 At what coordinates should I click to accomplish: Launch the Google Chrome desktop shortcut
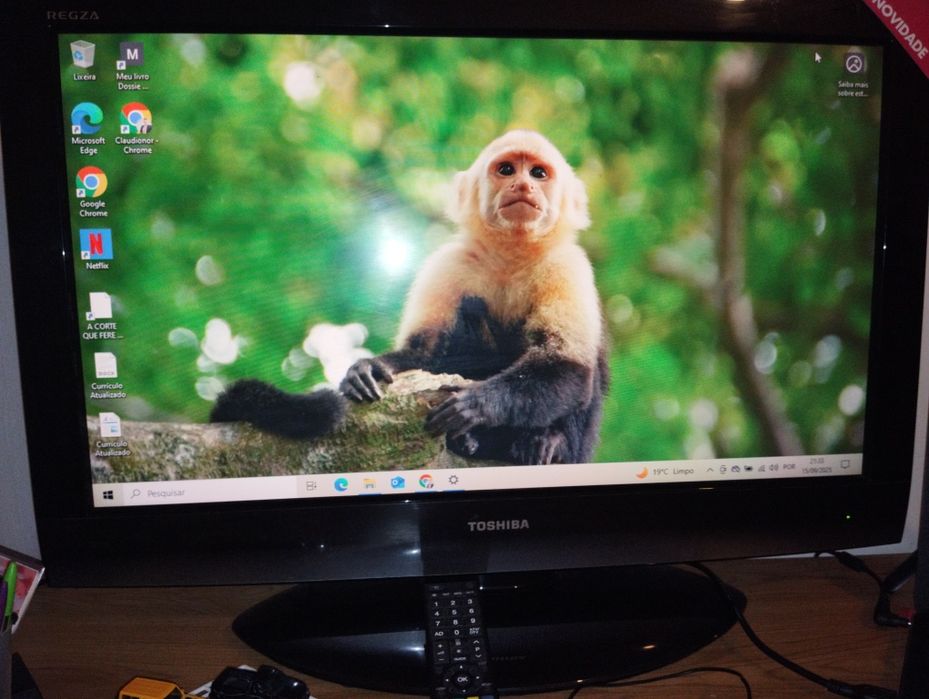(92, 192)
